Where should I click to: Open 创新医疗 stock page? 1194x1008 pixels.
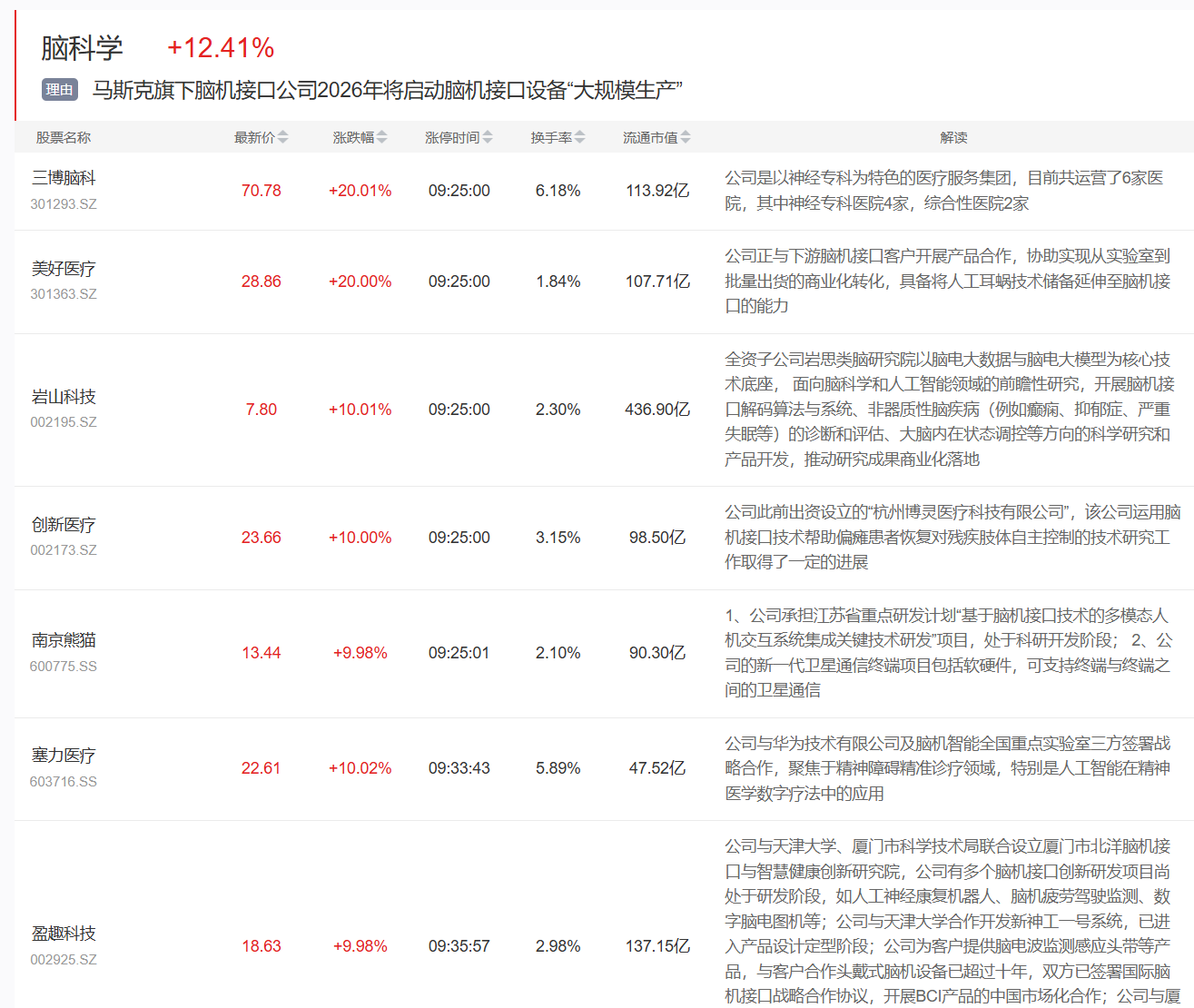pos(64,525)
